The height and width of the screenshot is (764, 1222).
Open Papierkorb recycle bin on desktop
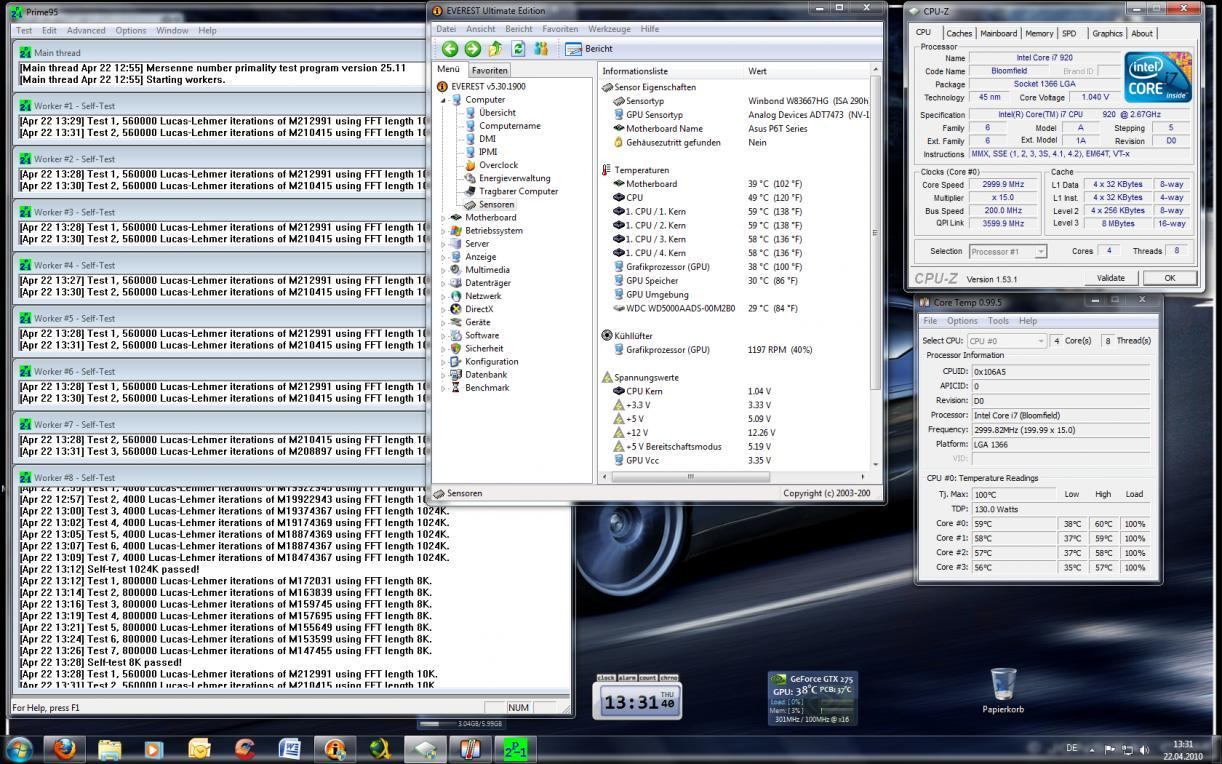click(x=1003, y=691)
